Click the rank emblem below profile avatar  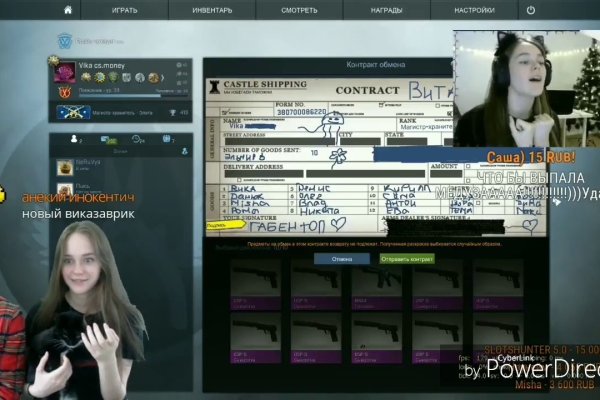tap(64, 92)
